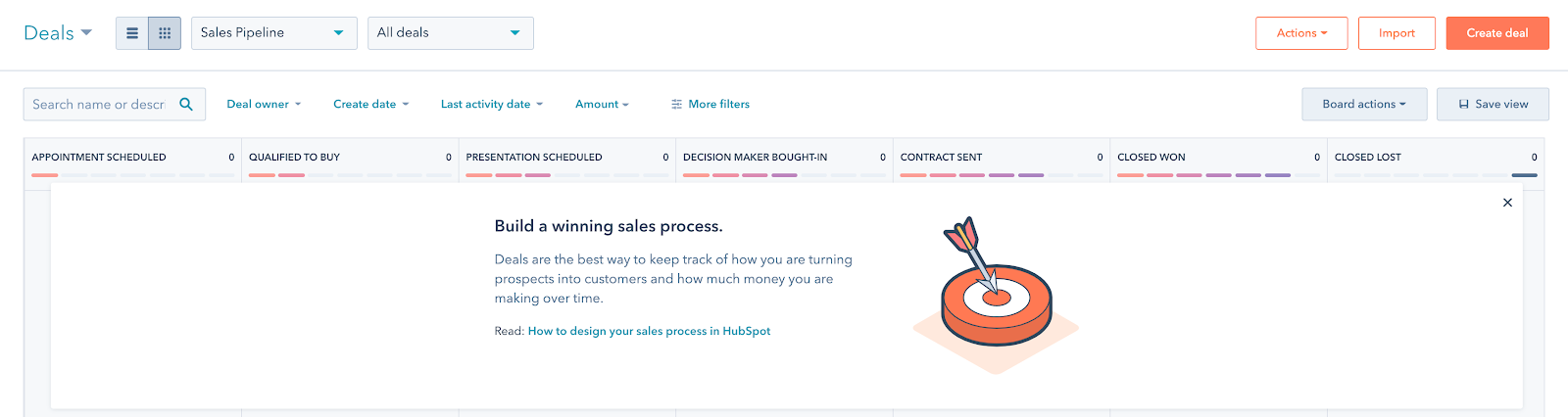The width and height of the screenshot is (1568, 417).
Task: Open the Deal owner filter
Action: 264,104
